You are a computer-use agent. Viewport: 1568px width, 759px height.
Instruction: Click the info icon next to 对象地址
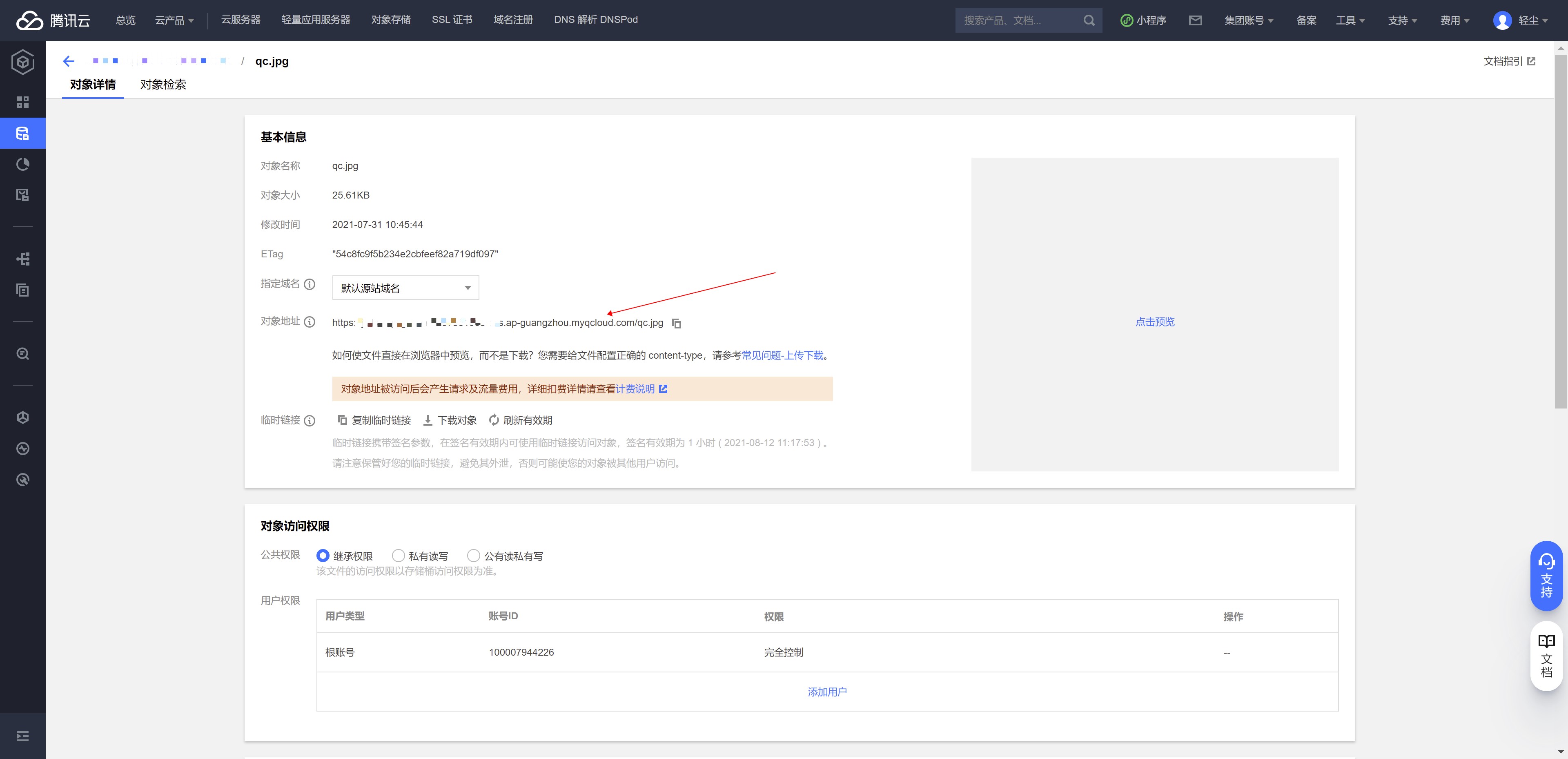pos(309,321)
